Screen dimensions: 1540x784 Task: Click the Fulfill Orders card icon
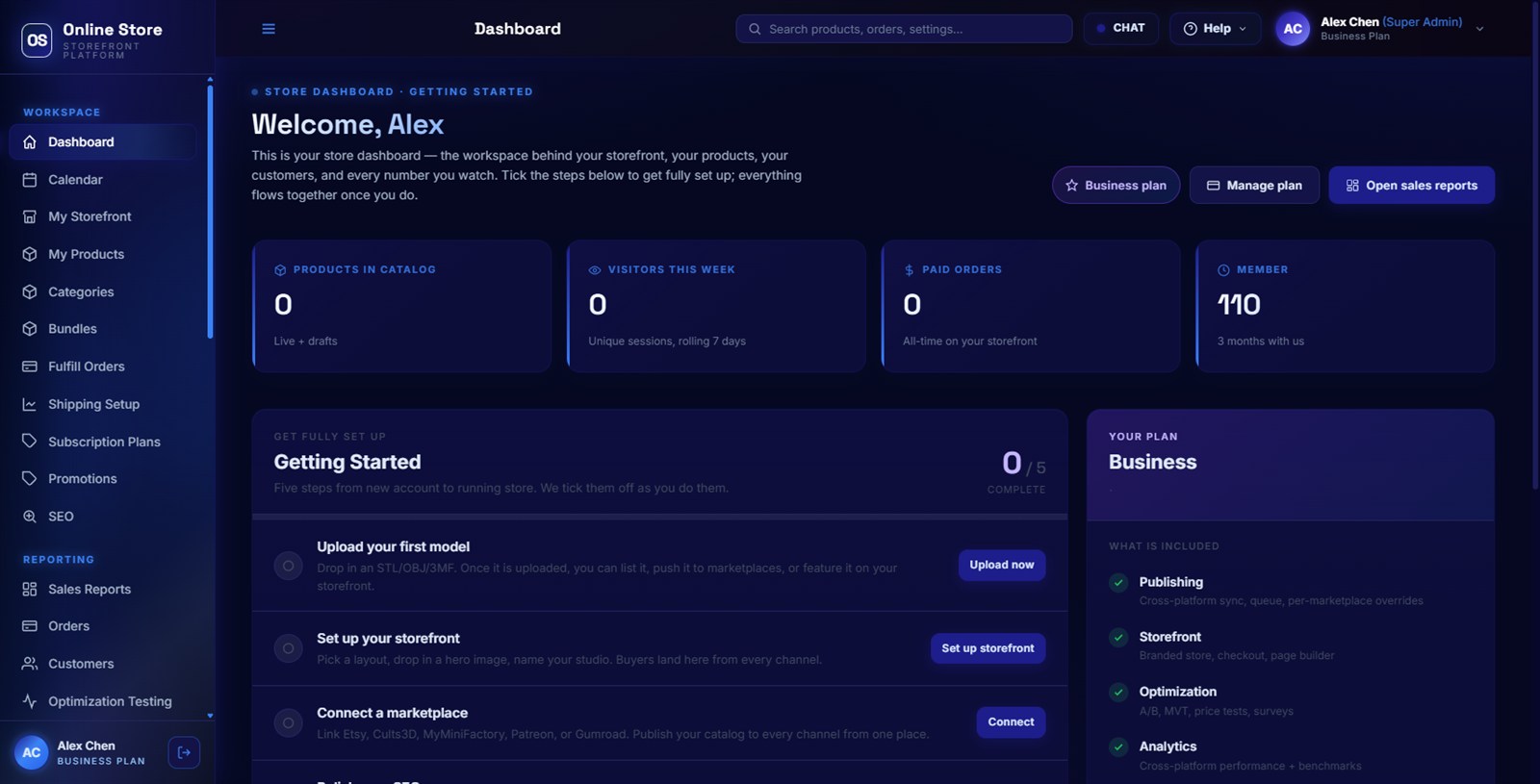coord(30,367)
